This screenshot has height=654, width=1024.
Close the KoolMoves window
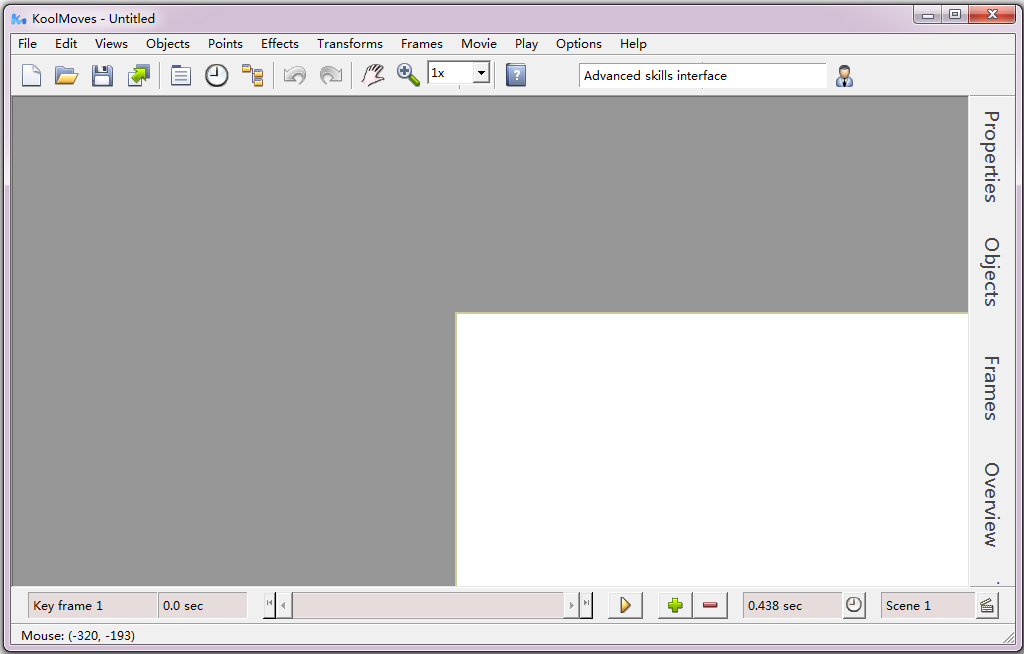[x=992, y=14]
